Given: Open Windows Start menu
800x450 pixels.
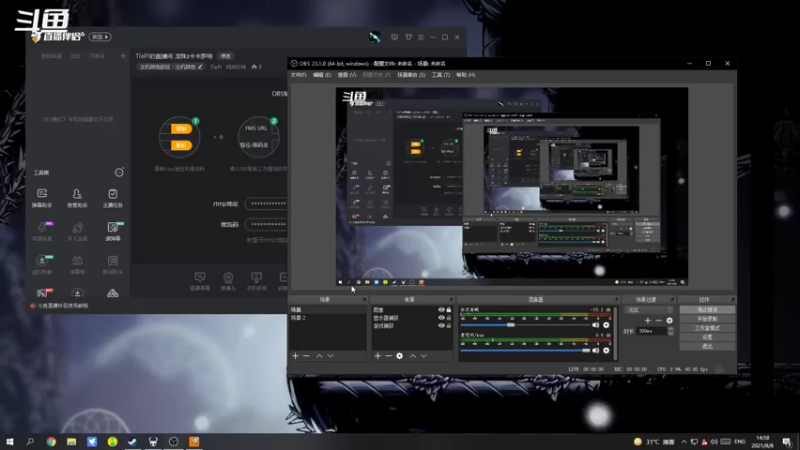Looking at the screenshot, I should tap(10, 442).
